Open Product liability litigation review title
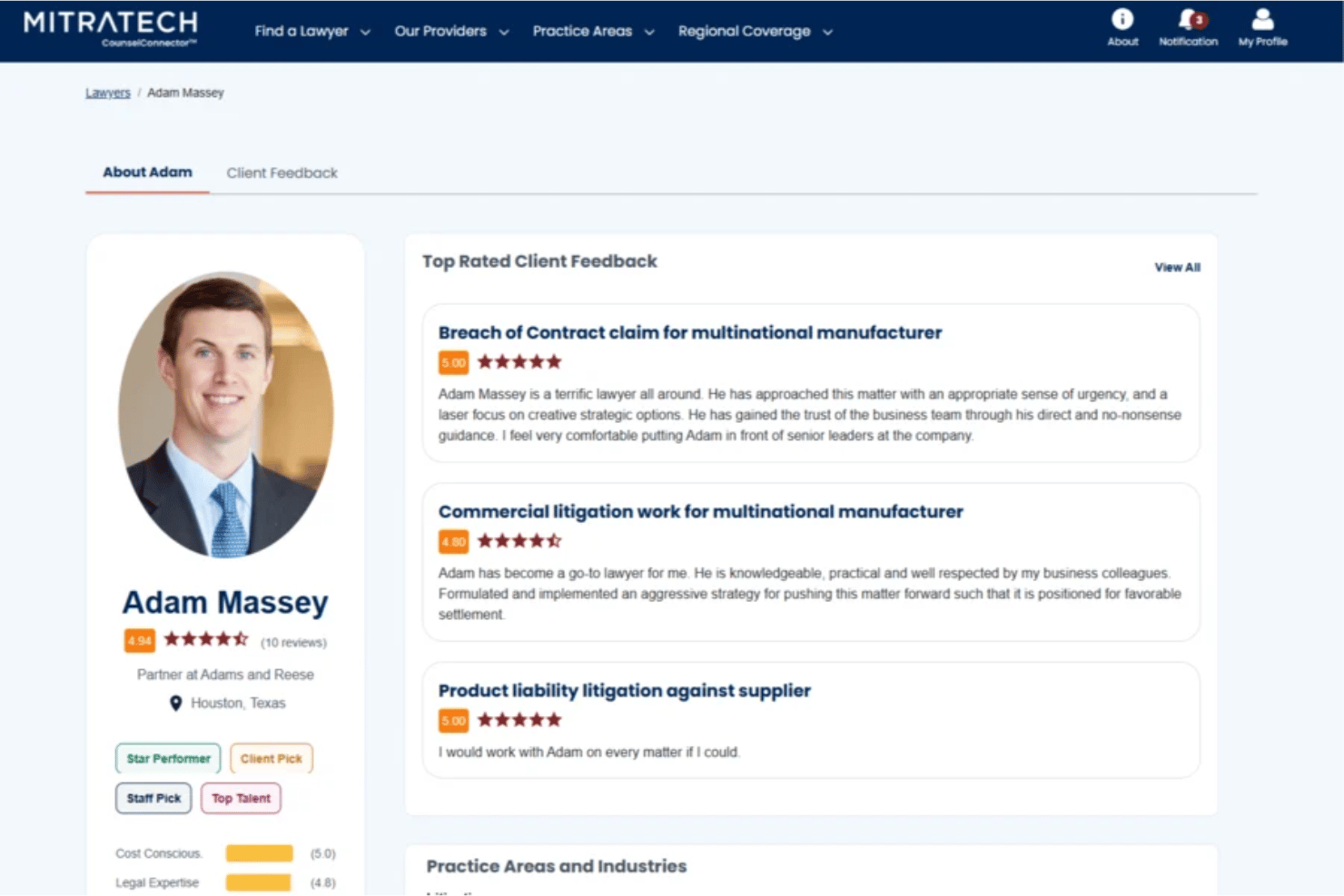1344x896 pixels. coord(625,691)
